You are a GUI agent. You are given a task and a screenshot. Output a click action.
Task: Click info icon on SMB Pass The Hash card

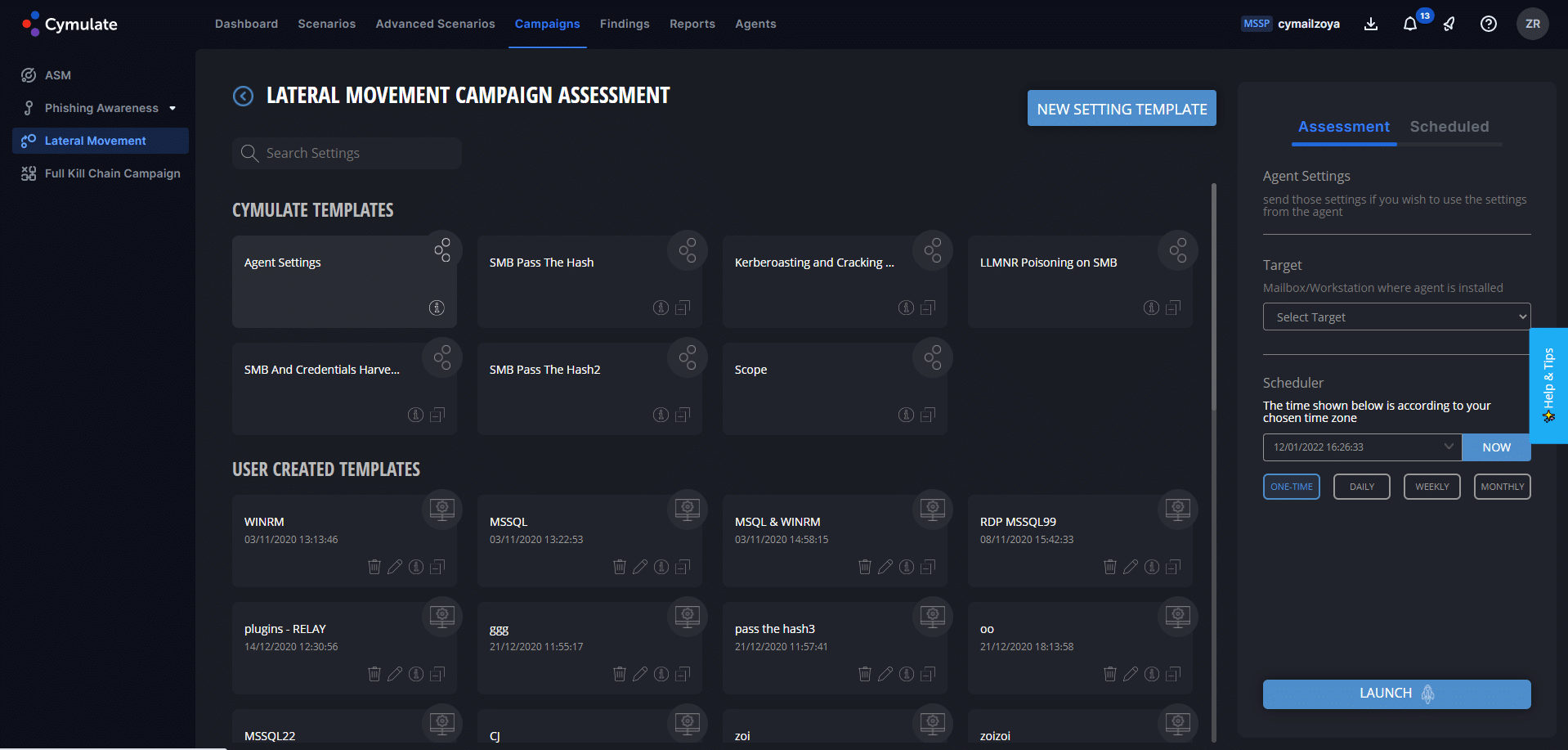coord(661,308)
